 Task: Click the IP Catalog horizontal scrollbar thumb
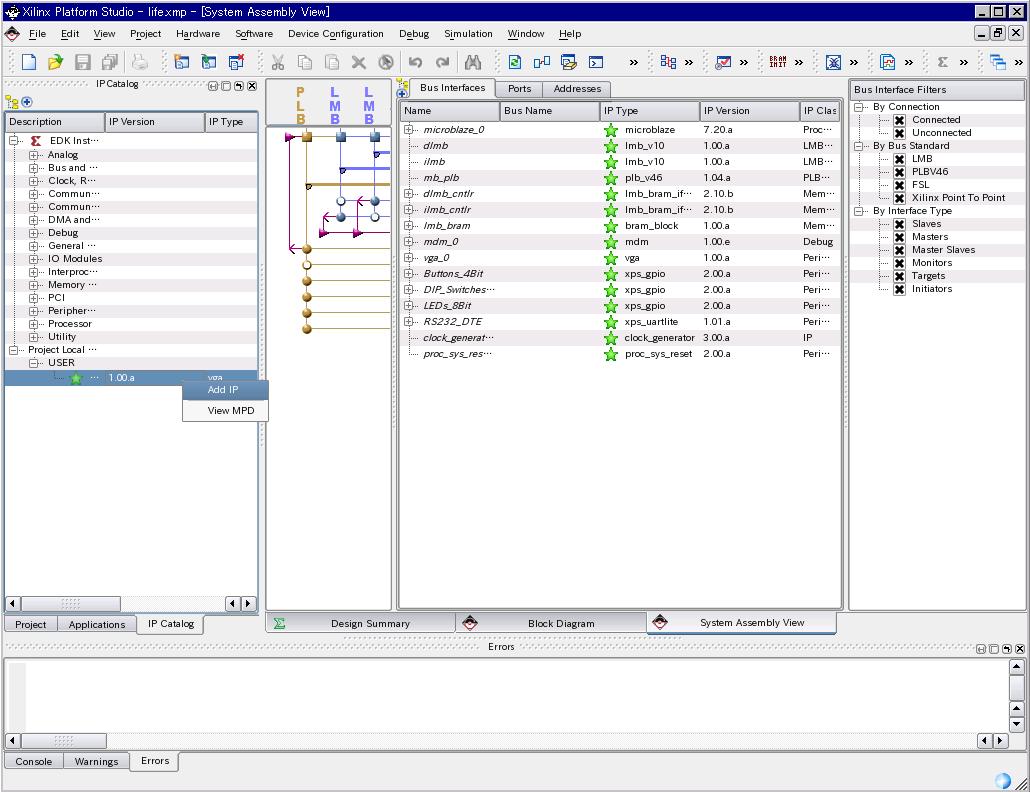[70, 604]
